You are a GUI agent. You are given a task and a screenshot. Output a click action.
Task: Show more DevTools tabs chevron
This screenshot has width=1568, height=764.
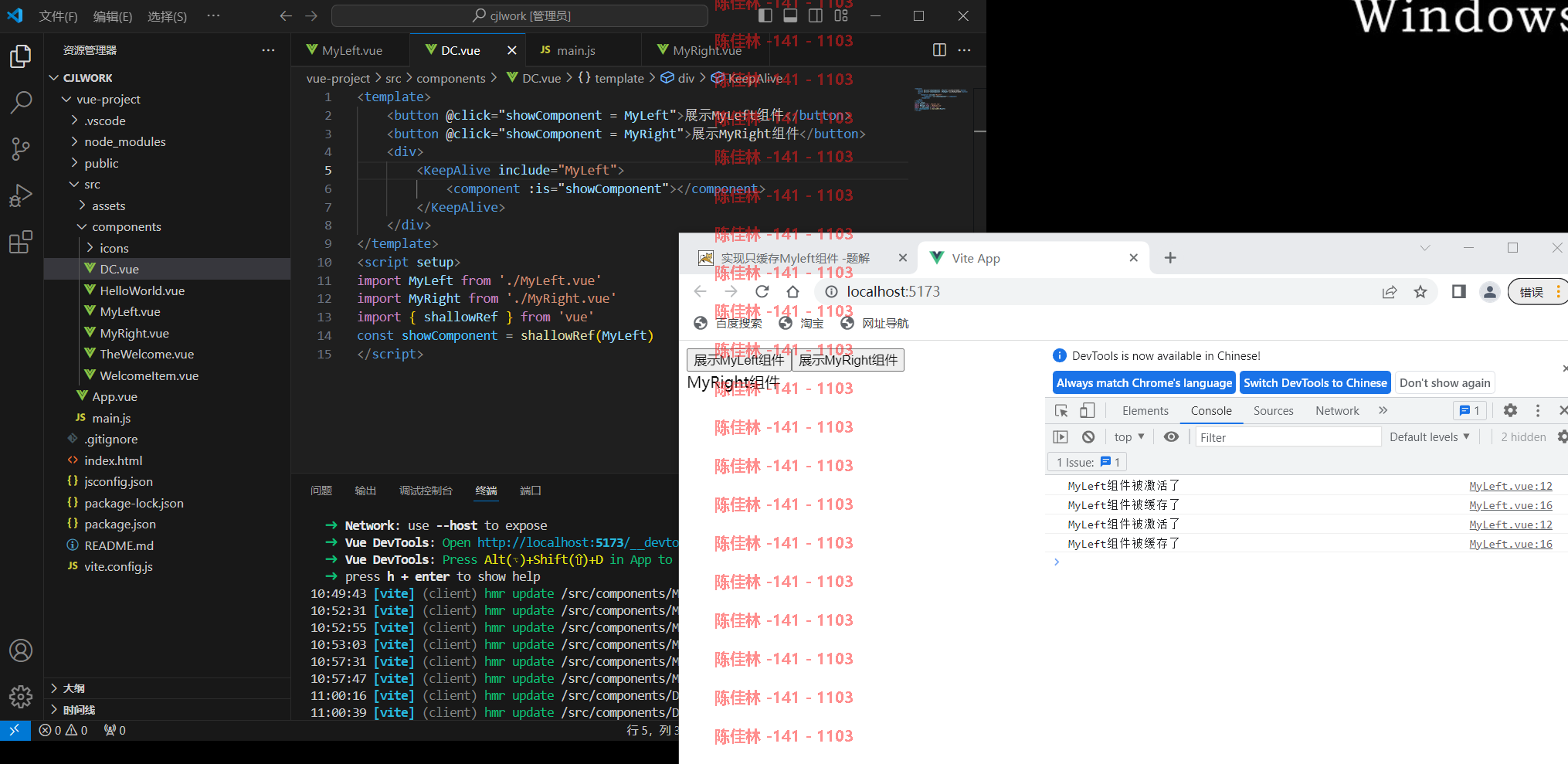1383,411
